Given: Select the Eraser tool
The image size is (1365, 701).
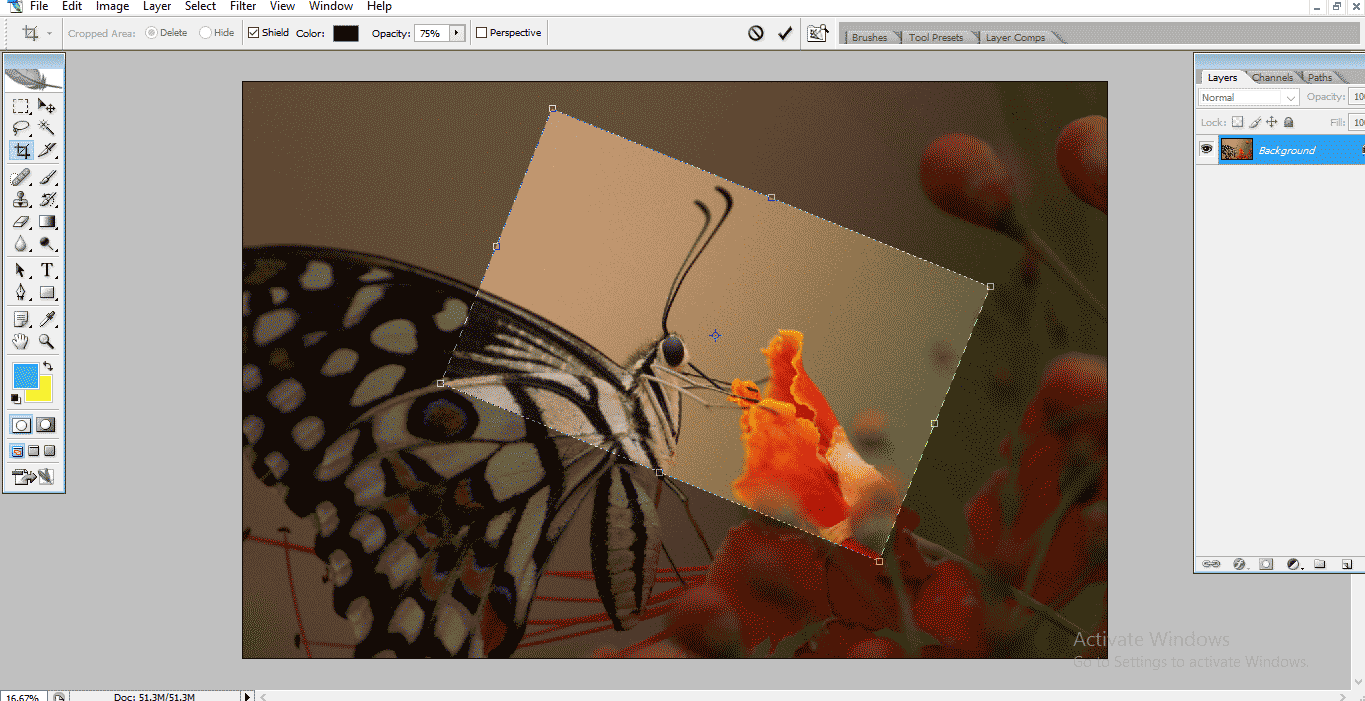Looking at the screenshot, I should 20,222.
